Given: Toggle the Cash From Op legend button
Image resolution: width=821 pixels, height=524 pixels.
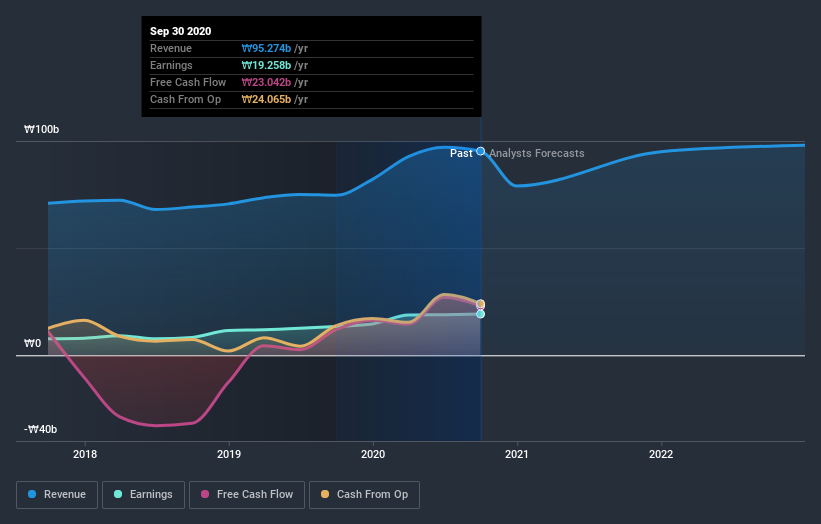Looking at the screenshot, I should [x=364, y=495].
